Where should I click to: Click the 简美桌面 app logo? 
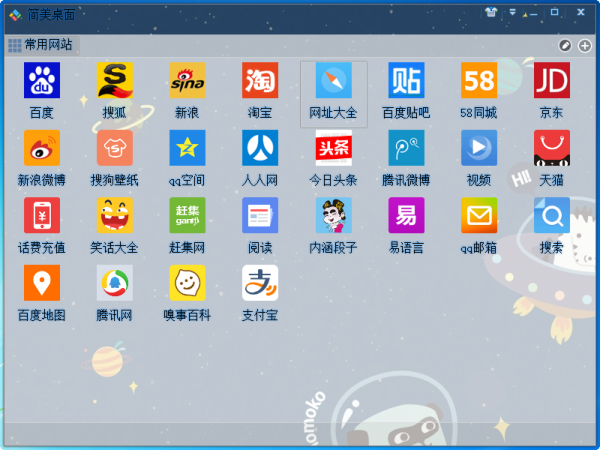point(15,15)
